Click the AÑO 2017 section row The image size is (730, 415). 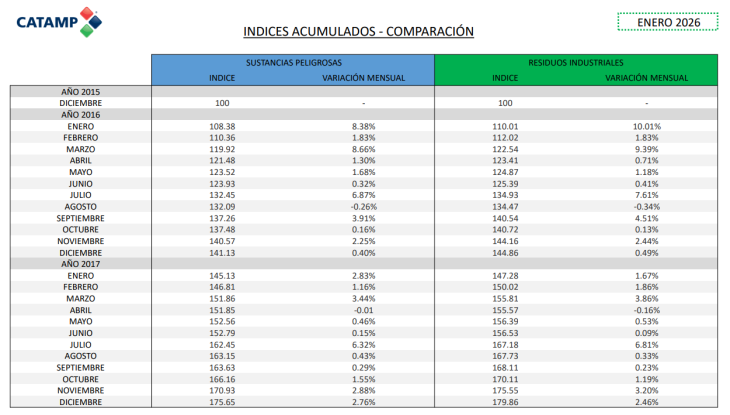(x=80, y=263)
